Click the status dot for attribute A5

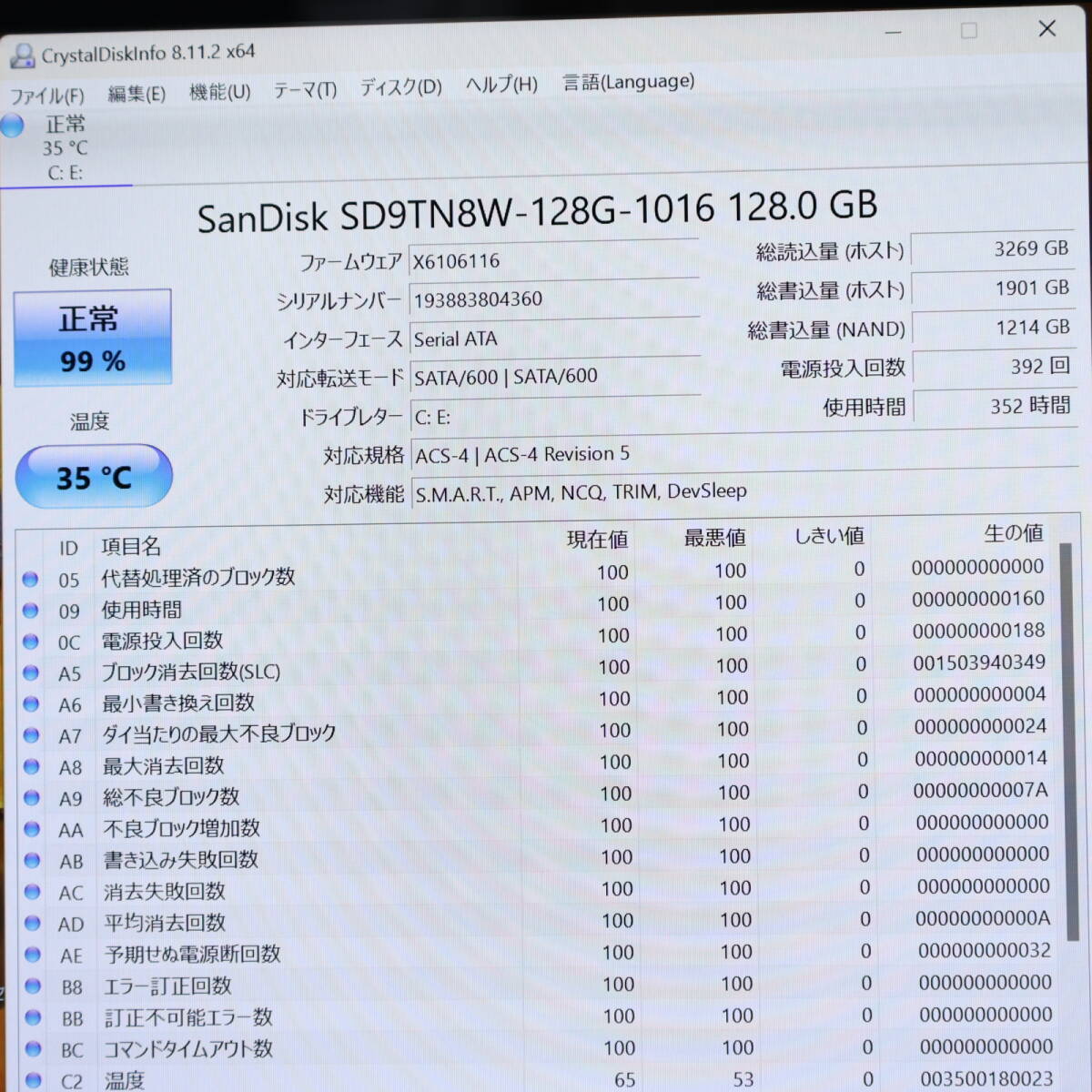(x=30, y=673)
